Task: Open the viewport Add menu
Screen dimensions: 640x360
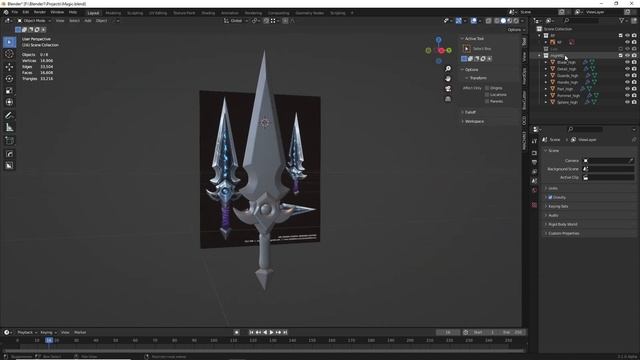Action: tap(88, 21)
